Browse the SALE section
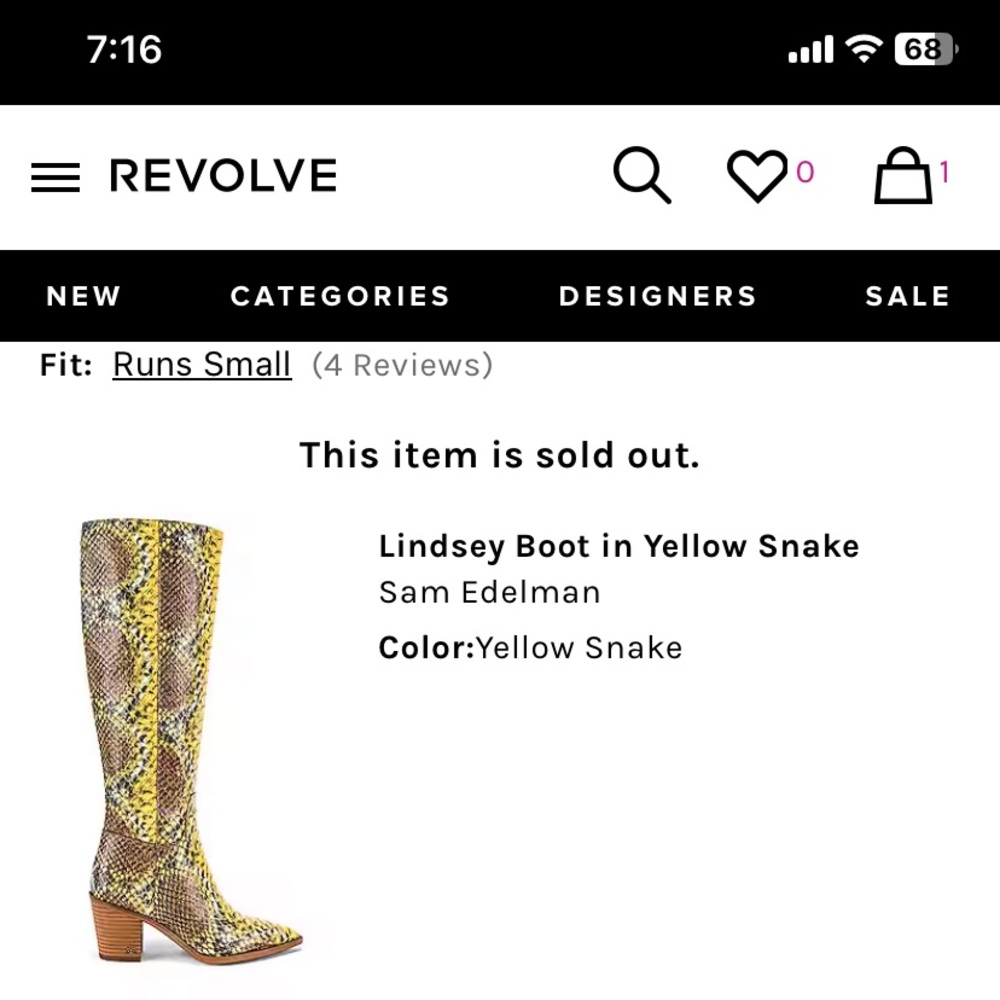 [907, 296]
